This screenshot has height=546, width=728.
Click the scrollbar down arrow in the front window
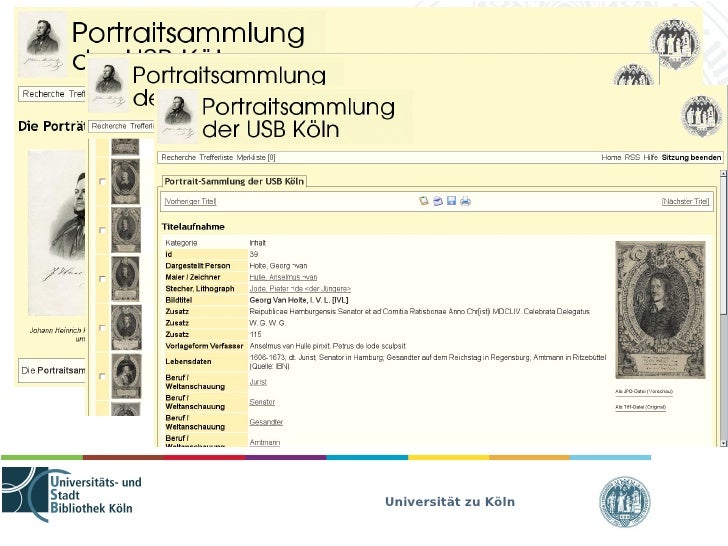click(x=723, y=443)
